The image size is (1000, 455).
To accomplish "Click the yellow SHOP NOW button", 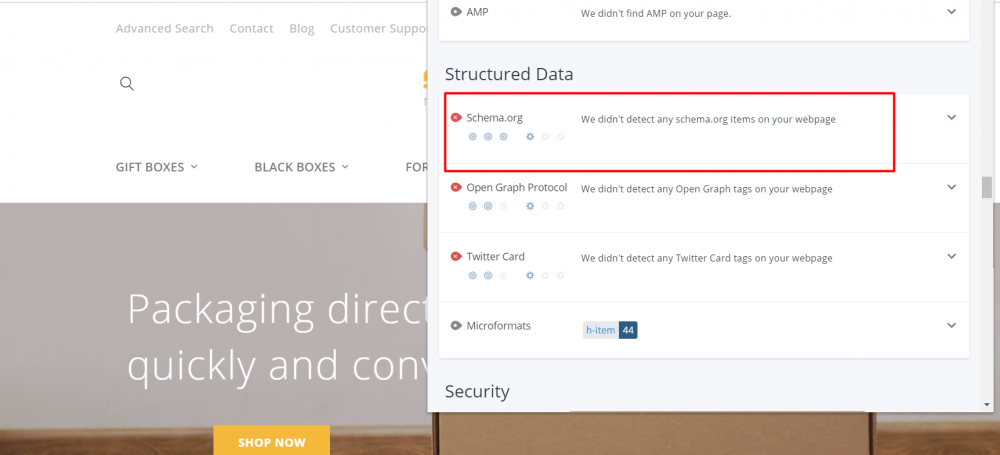I will pos(272,442).
